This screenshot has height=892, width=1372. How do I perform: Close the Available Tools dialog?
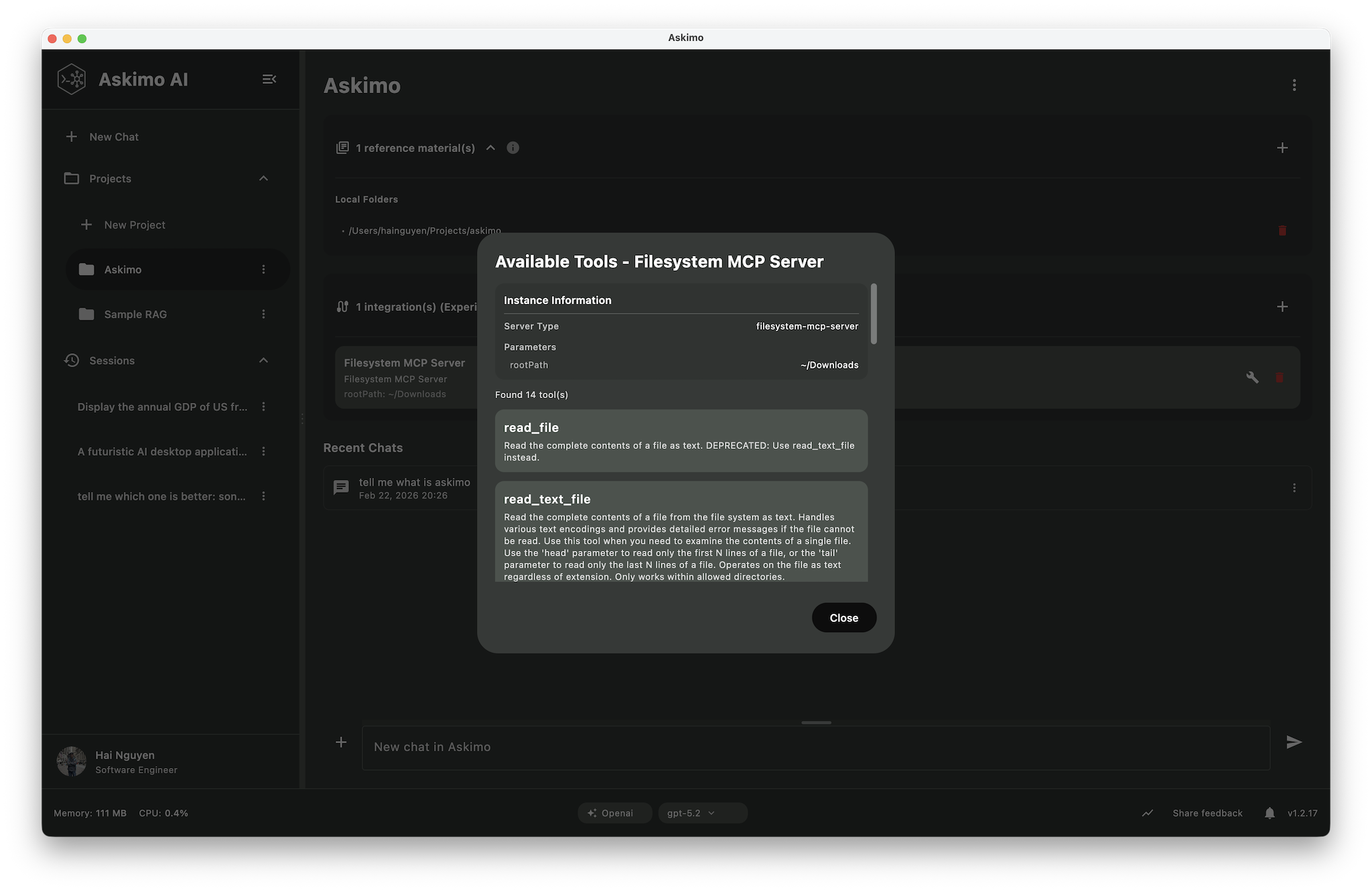(844, 618)
